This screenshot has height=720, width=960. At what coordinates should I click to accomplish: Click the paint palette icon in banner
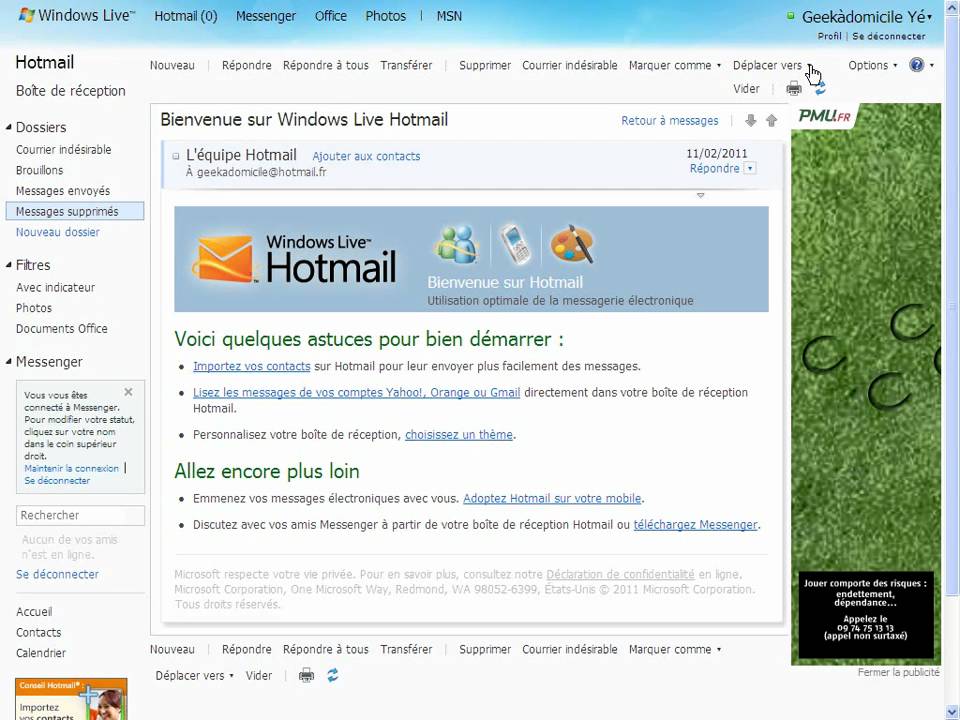(572, 244)
